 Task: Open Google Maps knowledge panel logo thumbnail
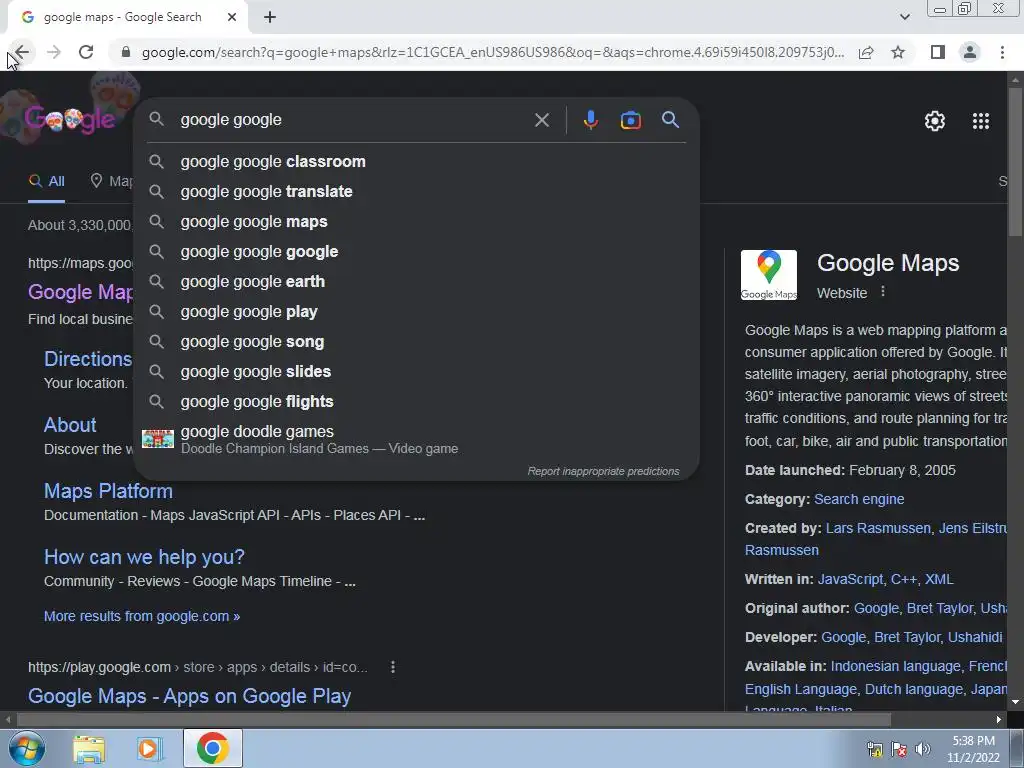tap(769, 275)
